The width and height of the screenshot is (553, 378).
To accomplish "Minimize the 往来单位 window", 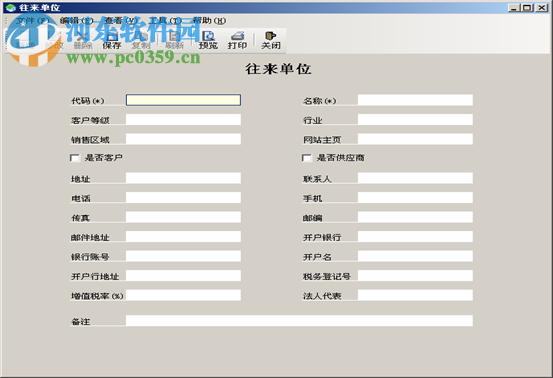I will pos(515,7).
